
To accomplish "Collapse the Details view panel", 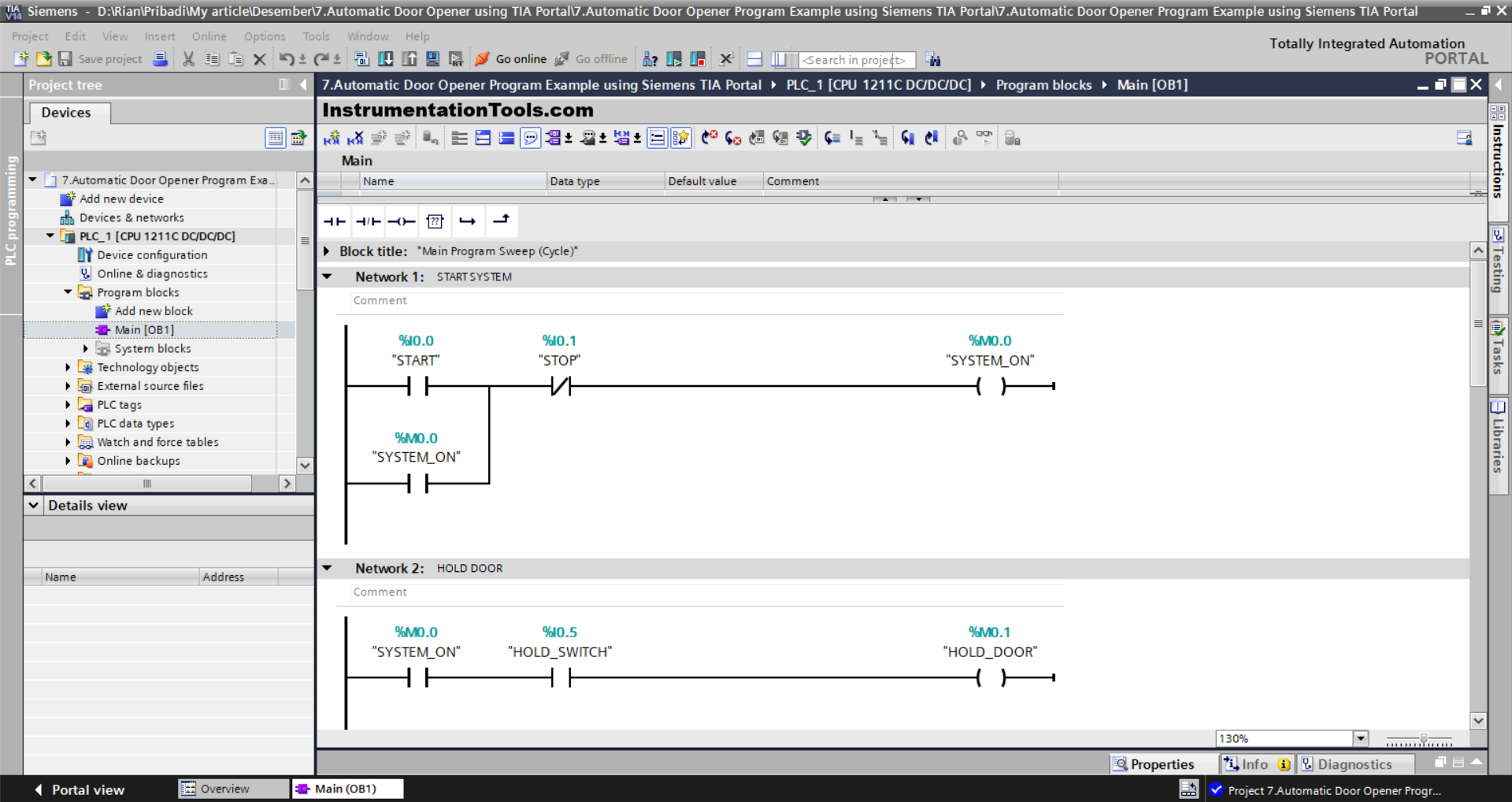I will click(34, 505).
